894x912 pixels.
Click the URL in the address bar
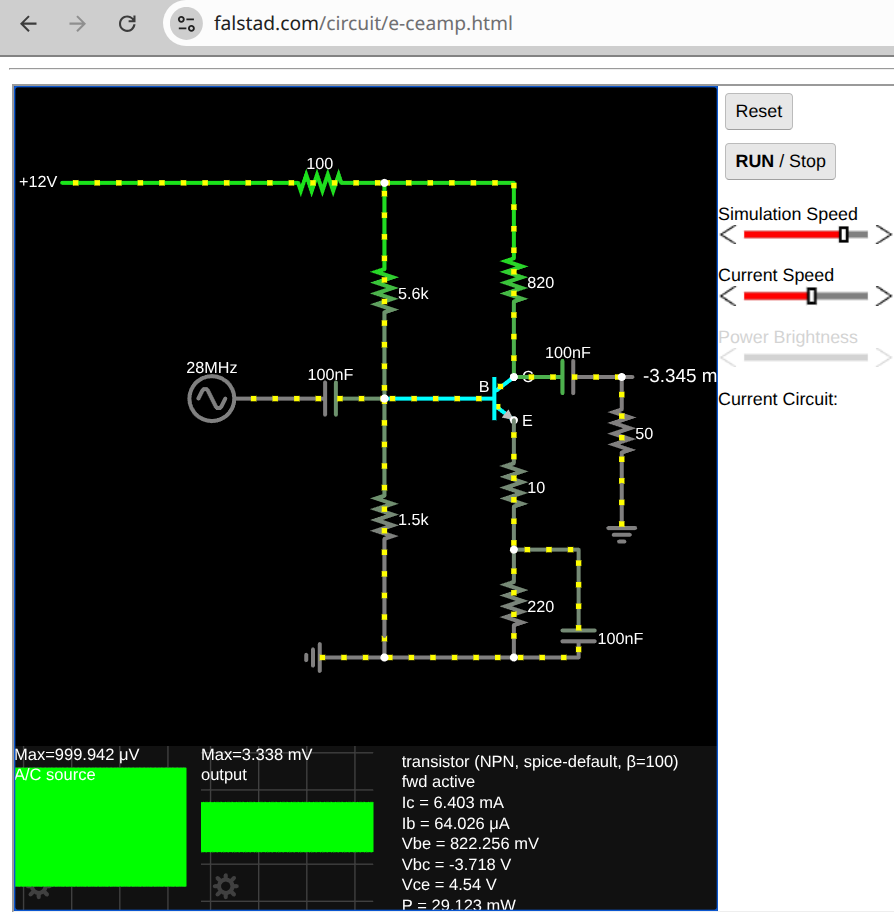tap(363, 23)
